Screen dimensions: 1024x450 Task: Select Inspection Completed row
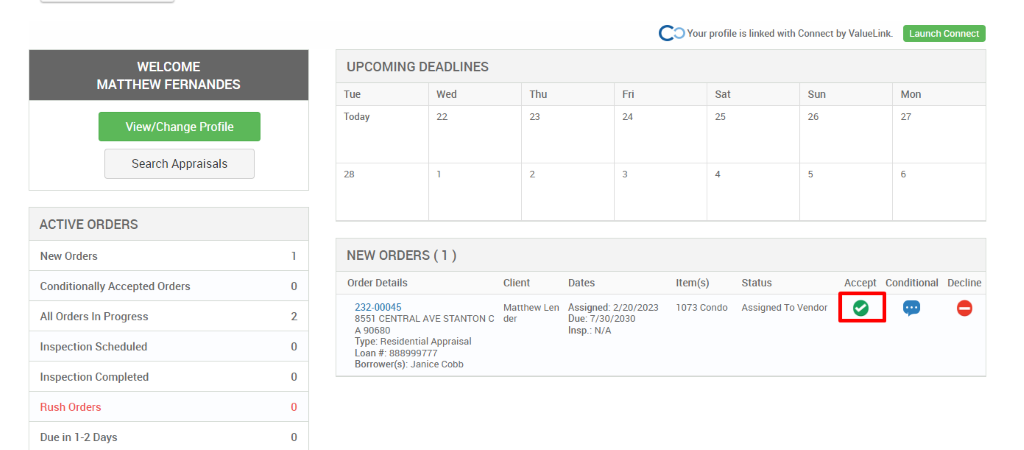[x=168, y=377]
